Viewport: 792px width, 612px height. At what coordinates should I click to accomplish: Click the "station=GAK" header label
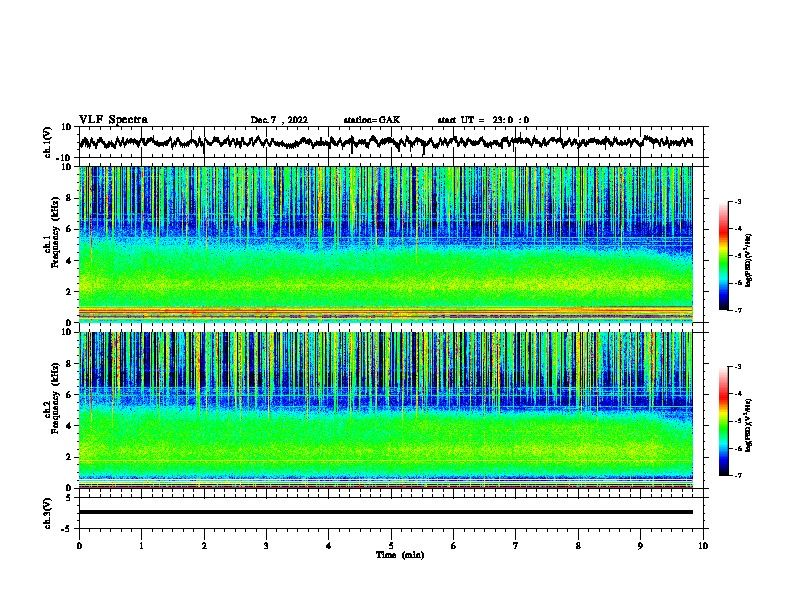(372, 120)
